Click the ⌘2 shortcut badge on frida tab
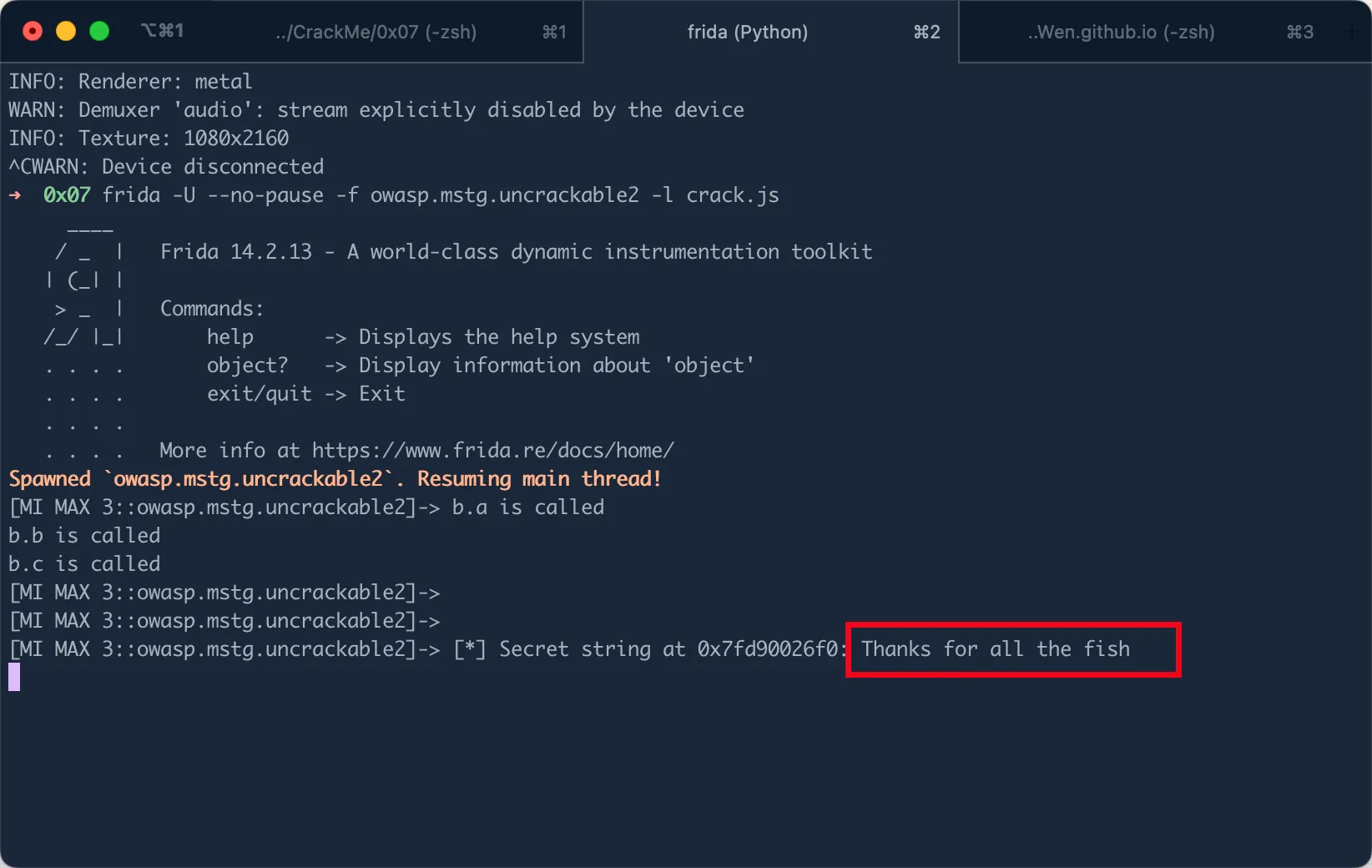The width and height of the screenshot is (1372, 868). (x=926, y=32)
